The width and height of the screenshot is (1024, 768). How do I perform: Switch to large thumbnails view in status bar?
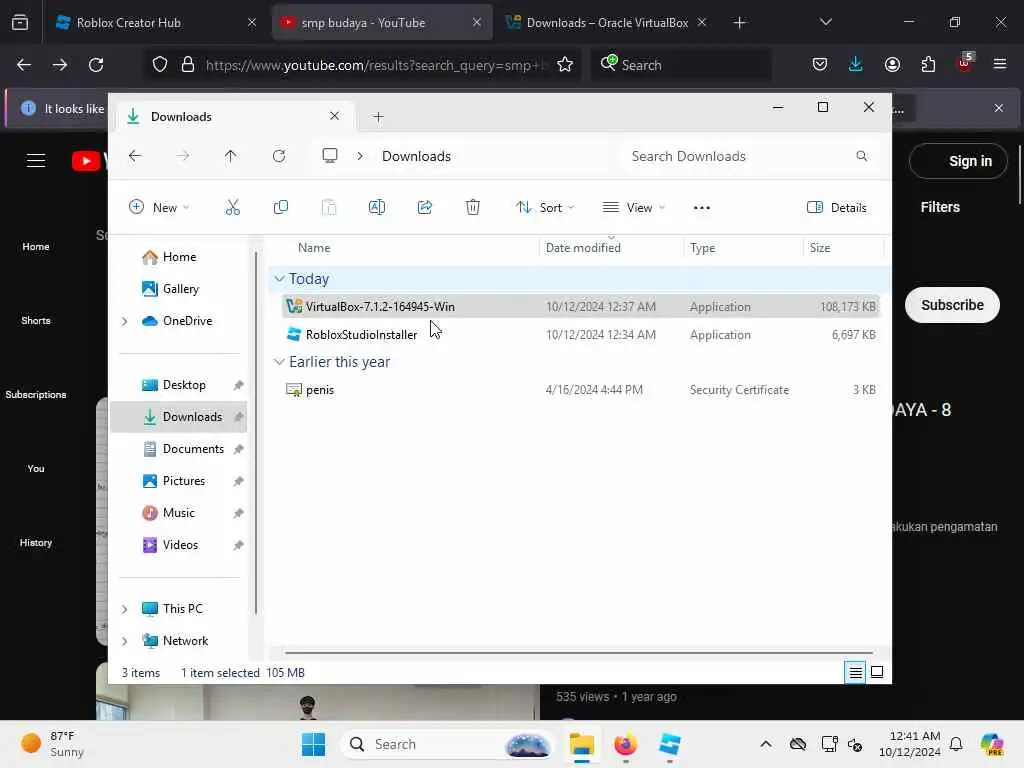click(877, 672)
